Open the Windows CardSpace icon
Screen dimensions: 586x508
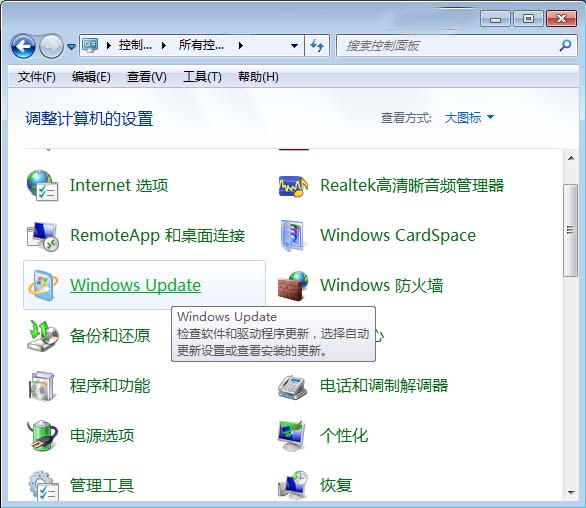(x=292, y=235)
